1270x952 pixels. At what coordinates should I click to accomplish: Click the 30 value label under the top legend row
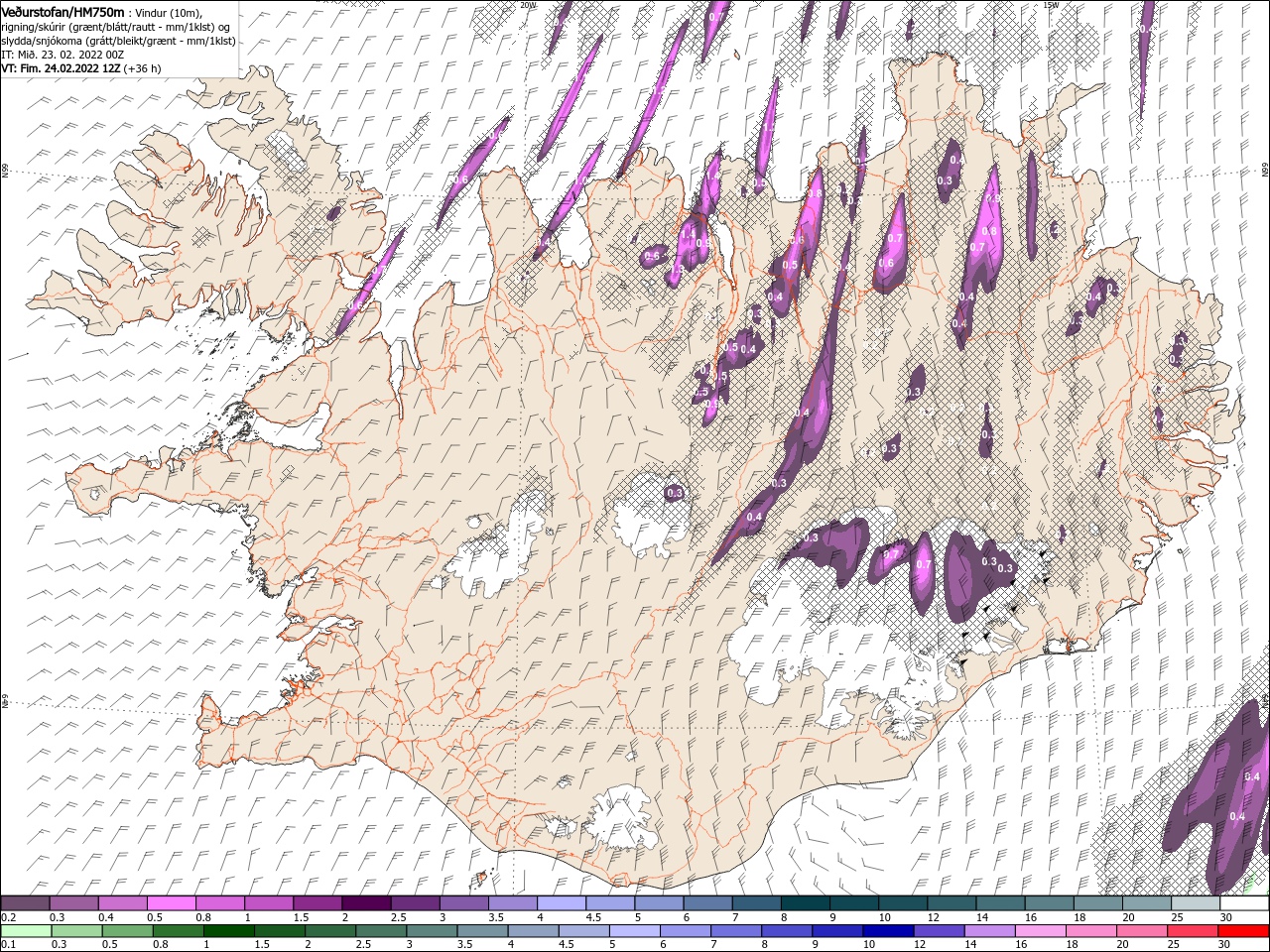[1226, 917]
